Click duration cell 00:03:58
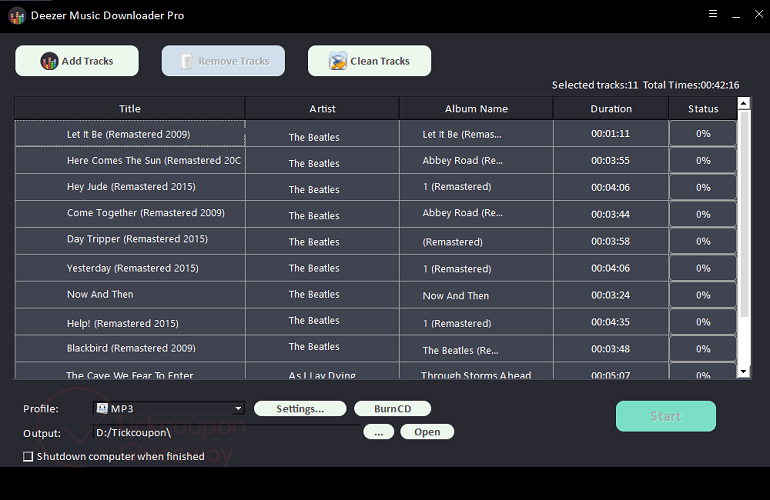The image size is (770, 500). click(611, 241)
